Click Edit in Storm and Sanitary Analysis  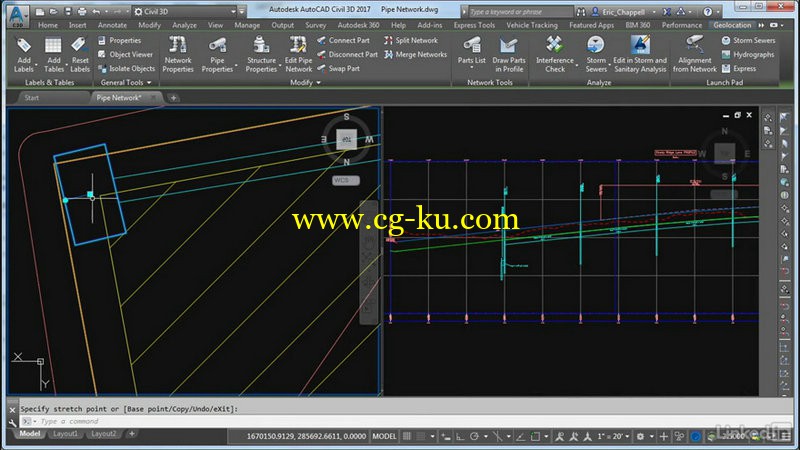[640, 55]
